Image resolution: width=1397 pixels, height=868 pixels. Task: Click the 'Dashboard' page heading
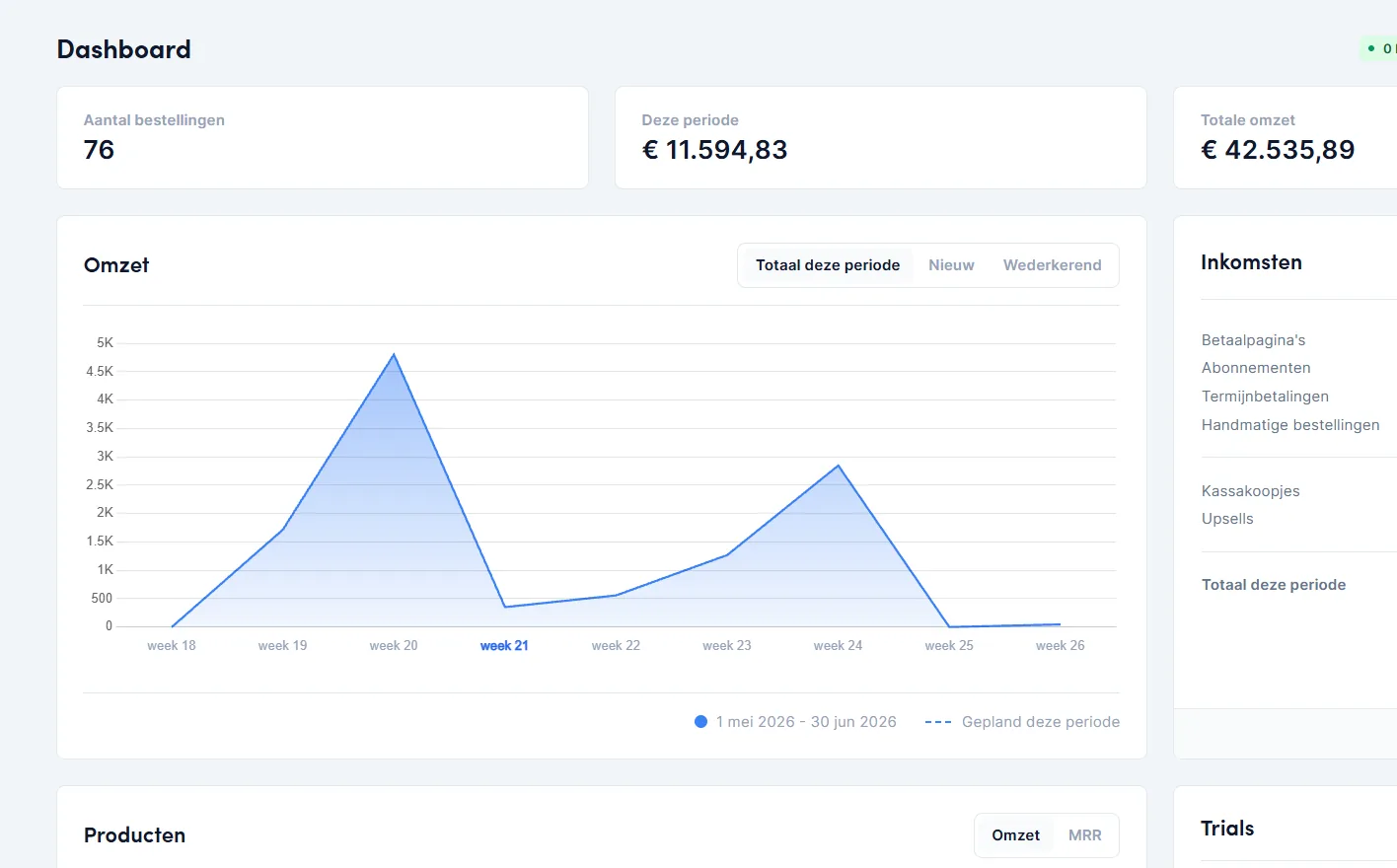point(124,49)
